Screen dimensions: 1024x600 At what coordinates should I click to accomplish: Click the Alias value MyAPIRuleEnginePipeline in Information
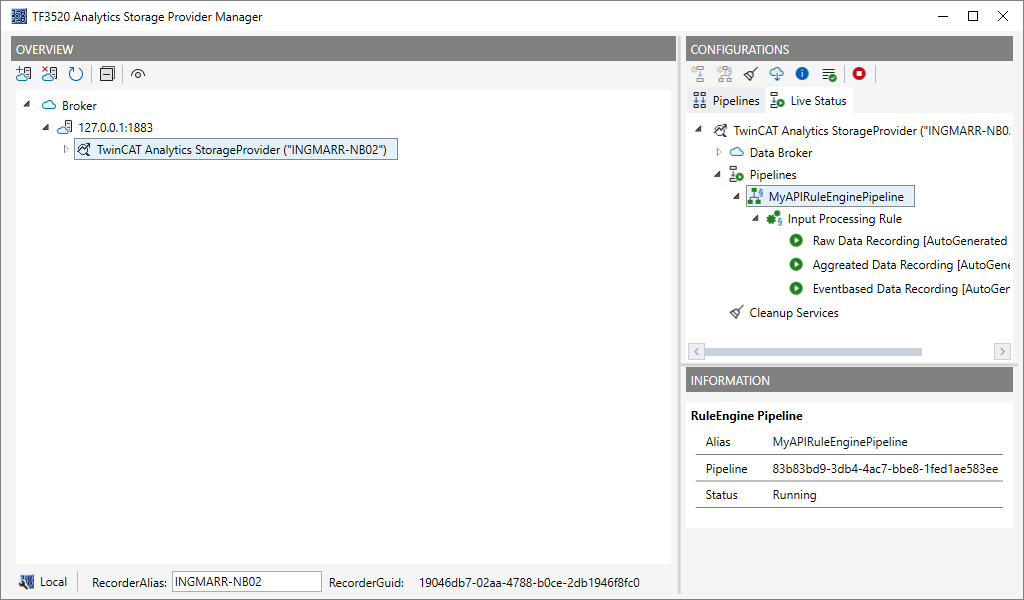click(x=840, y=442)
